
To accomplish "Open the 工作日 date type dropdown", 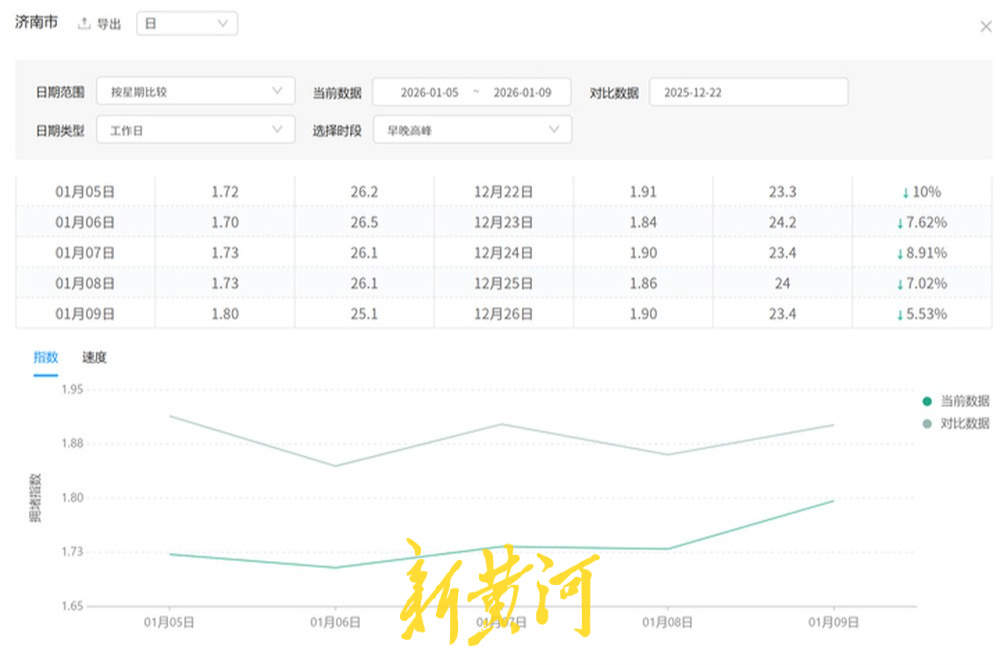I will pos(196,129).
